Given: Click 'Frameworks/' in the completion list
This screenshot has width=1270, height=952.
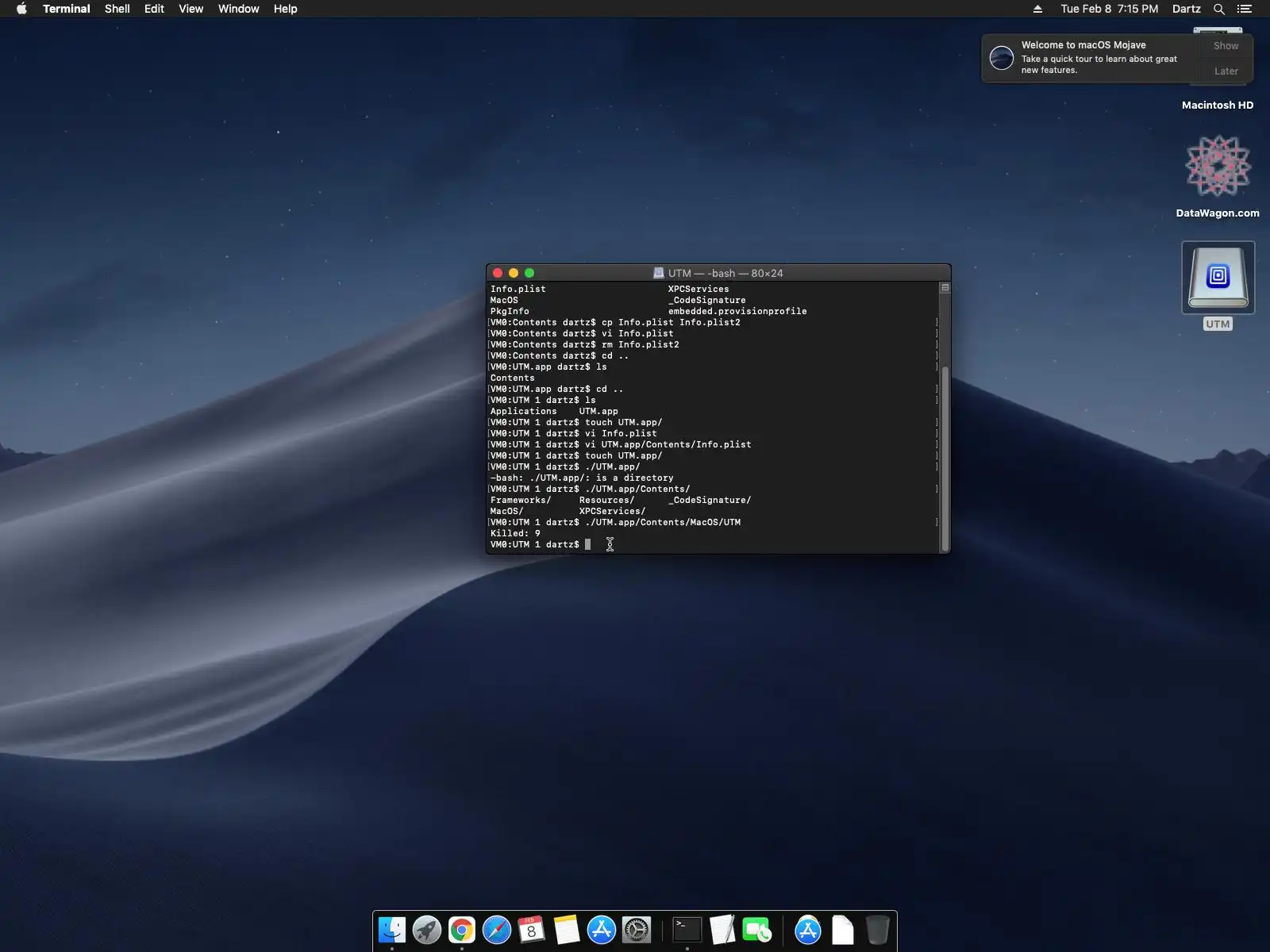Looking at the screenshot, I should [x=521, y=500].
